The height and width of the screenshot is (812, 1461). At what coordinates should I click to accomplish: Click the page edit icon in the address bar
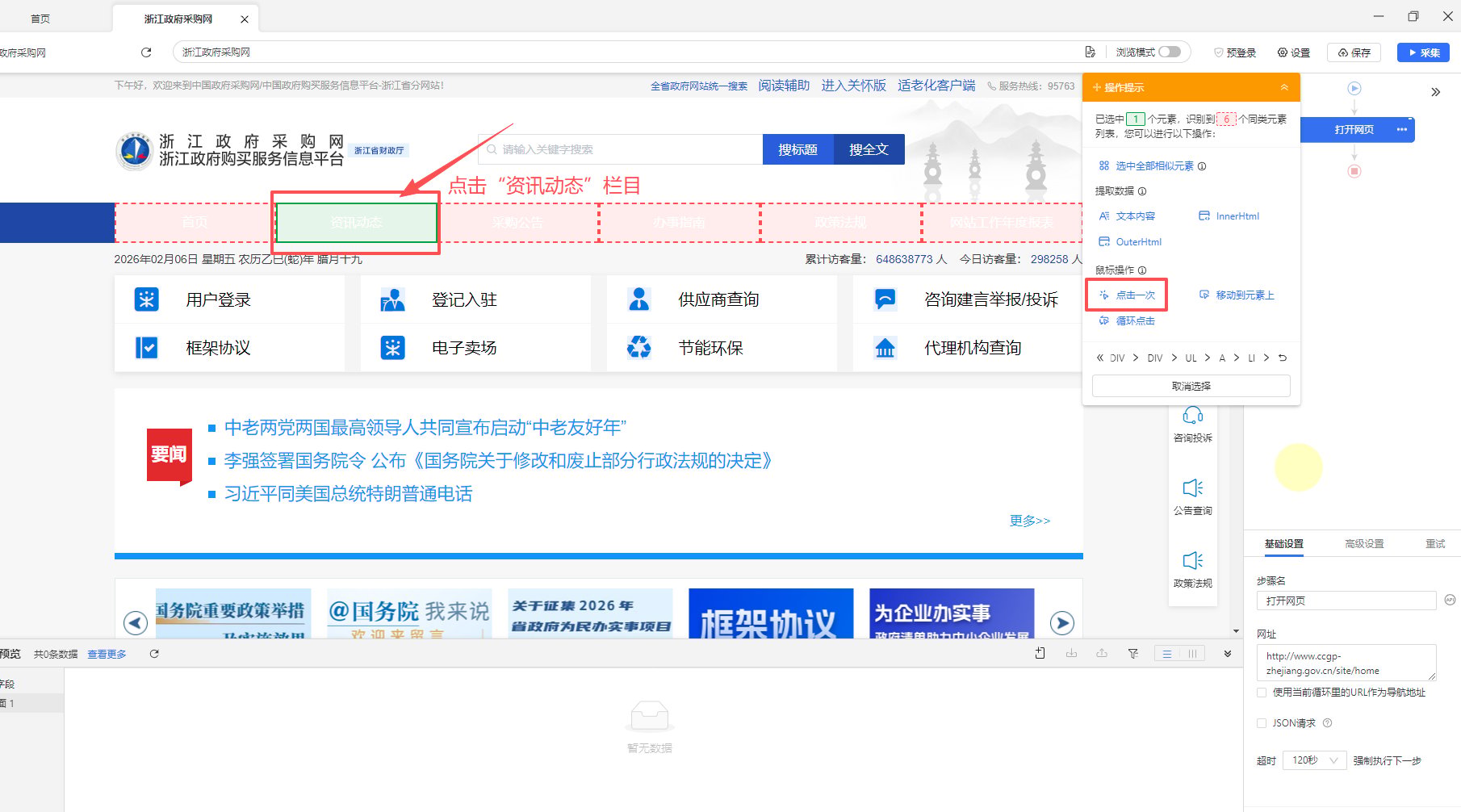click(1090, 52)
